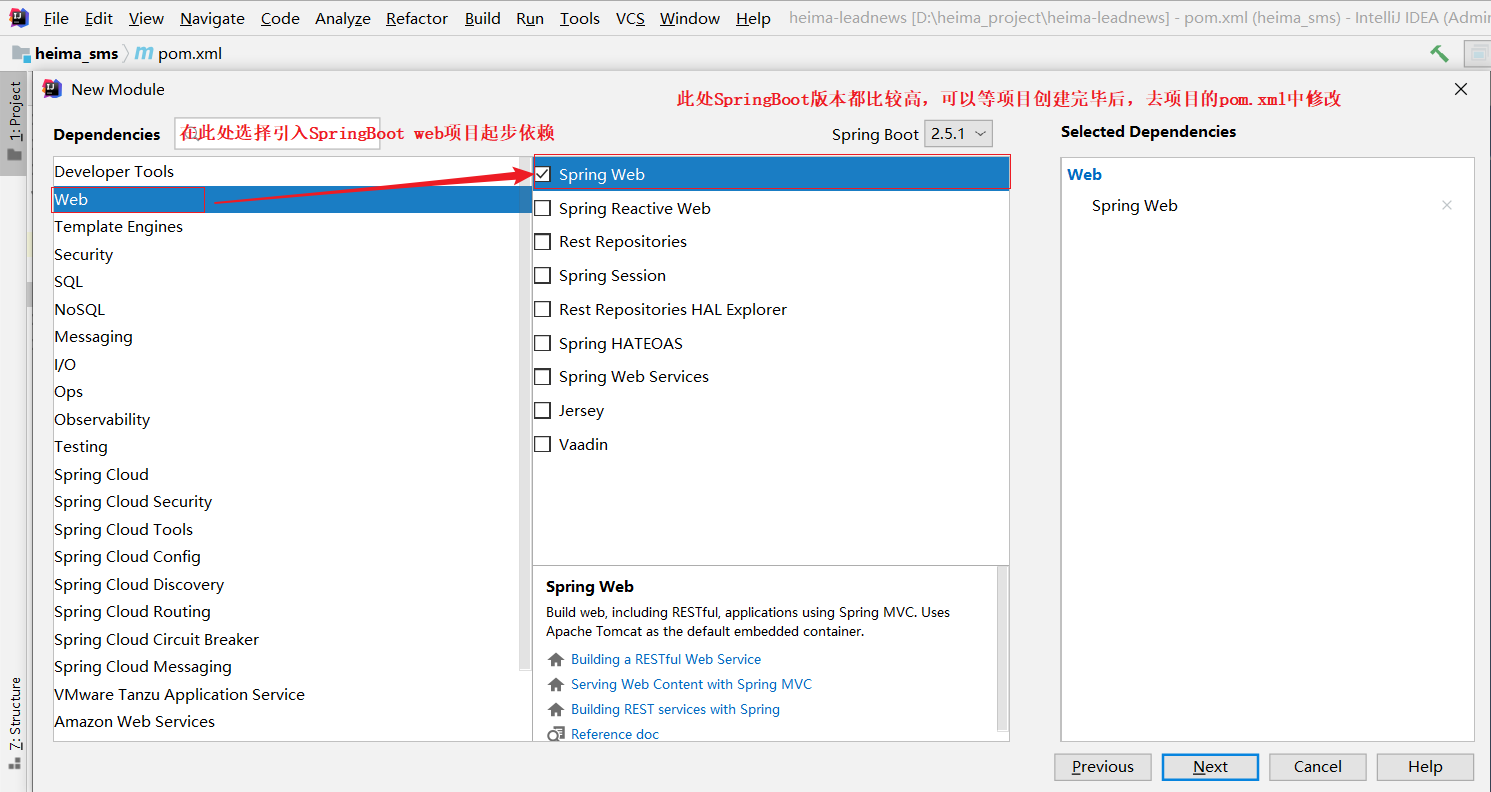Open the Navigate menu
The image size is (1491, 792).
tap(212, 18)
